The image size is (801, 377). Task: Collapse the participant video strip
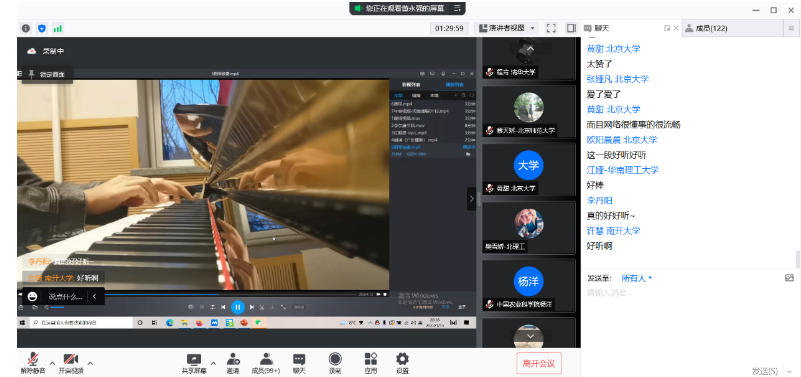[472, 199]
